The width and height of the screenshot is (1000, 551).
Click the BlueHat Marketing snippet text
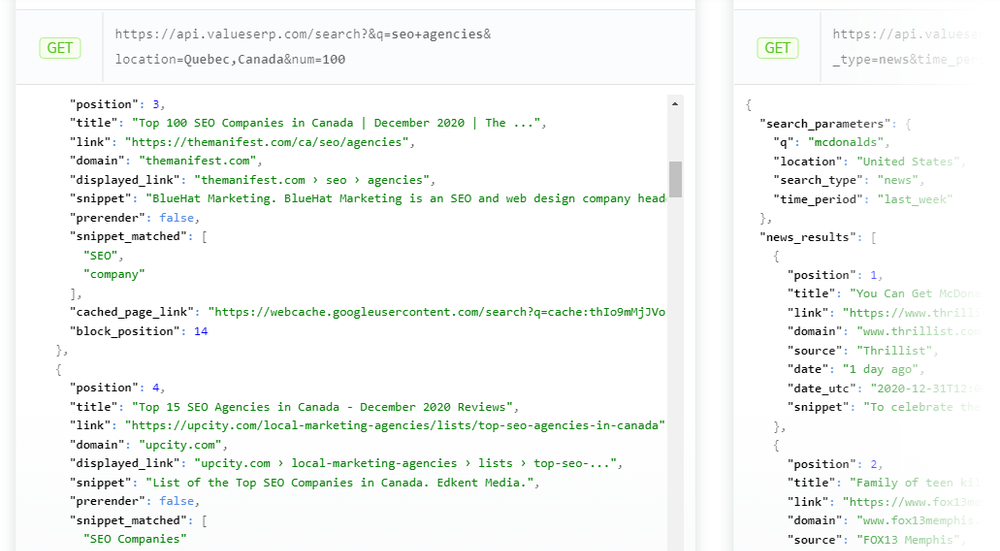(406, 198)
